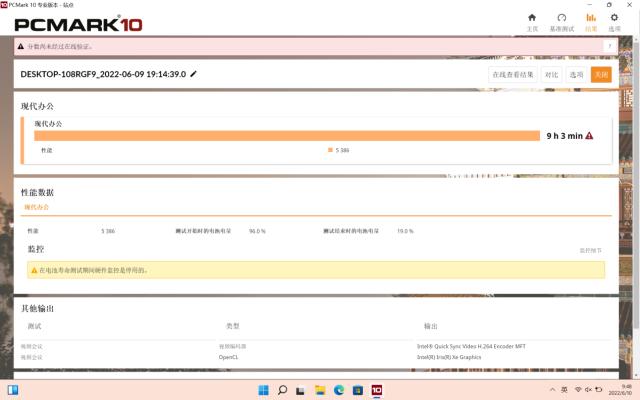The image size is (640, 400).
Task: Open taskbar Search magnifier
Action: 282,390
